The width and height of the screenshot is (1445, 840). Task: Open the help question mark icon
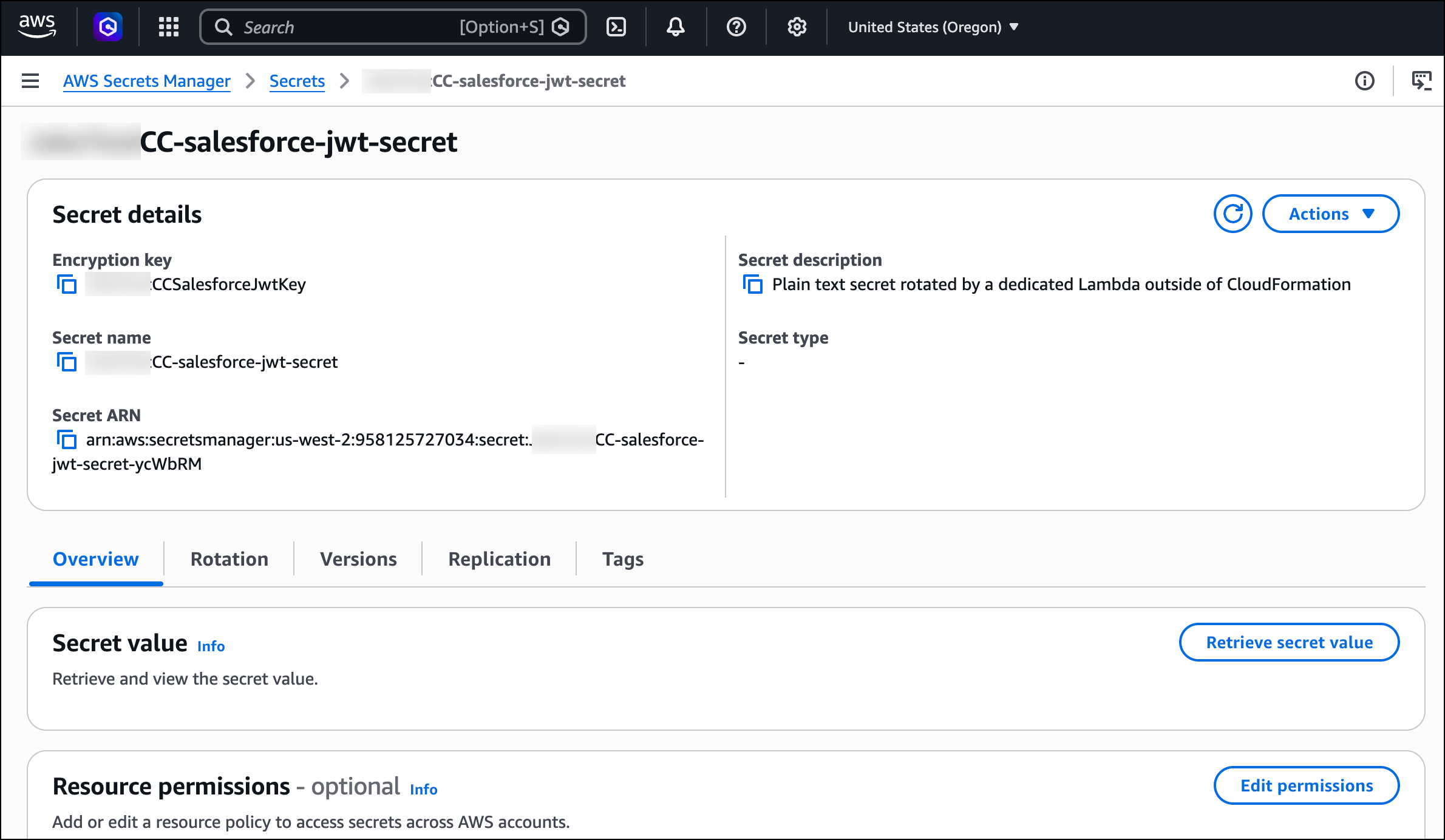tap(736, 27)
